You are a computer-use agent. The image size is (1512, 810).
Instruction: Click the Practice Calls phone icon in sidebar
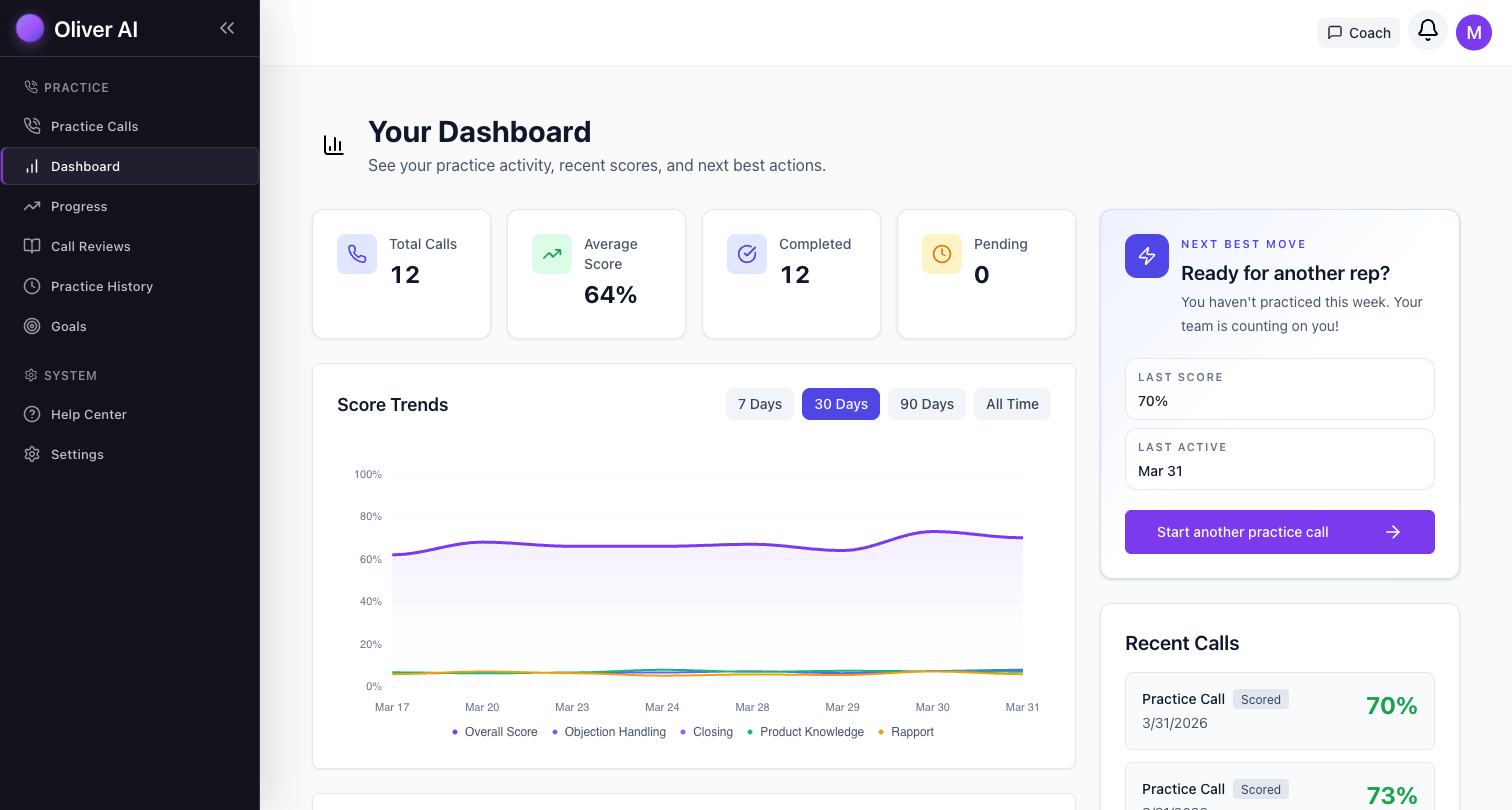tap(32, 126)
